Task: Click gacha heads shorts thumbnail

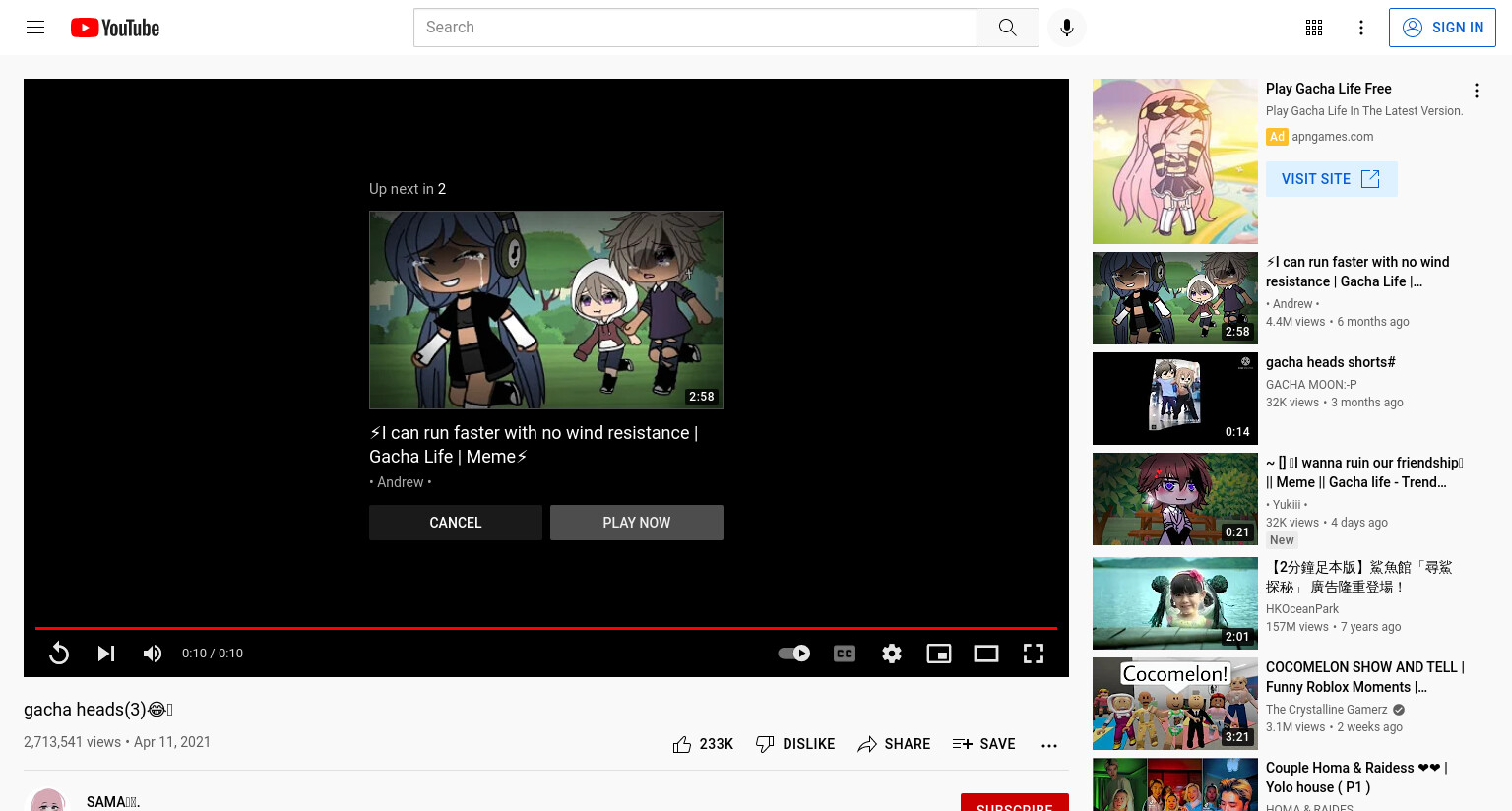Action: pos(1175,399)
